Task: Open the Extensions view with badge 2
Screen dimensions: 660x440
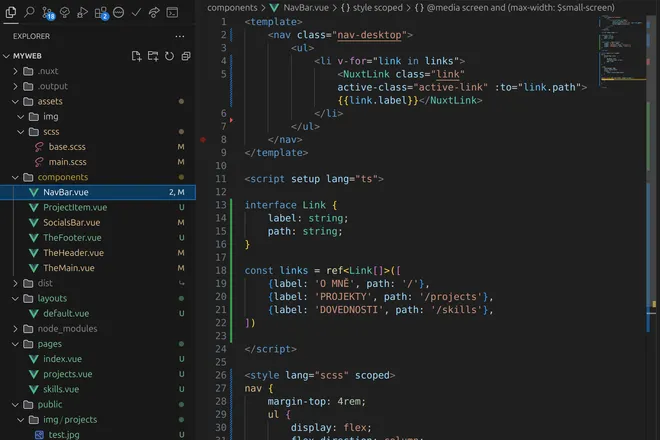Action: (x=100, y=13)
